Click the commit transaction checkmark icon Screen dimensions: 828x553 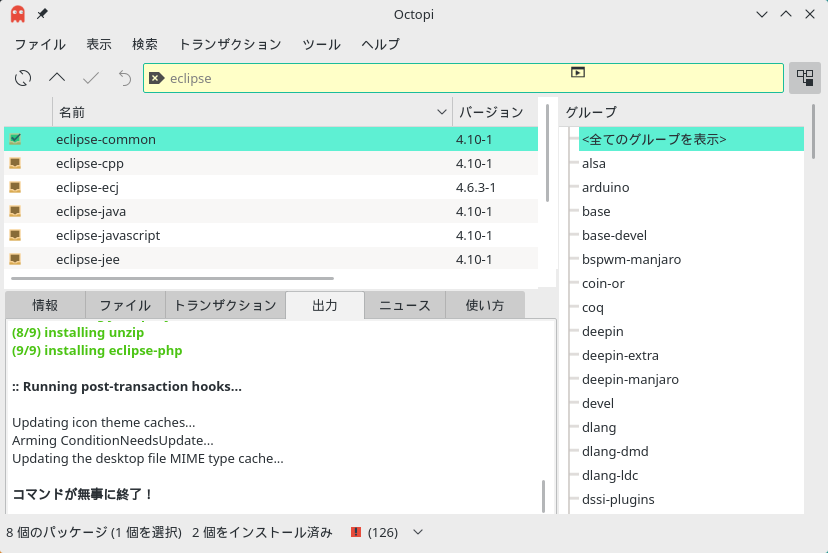pyautogui.click(x=91, y=78)
